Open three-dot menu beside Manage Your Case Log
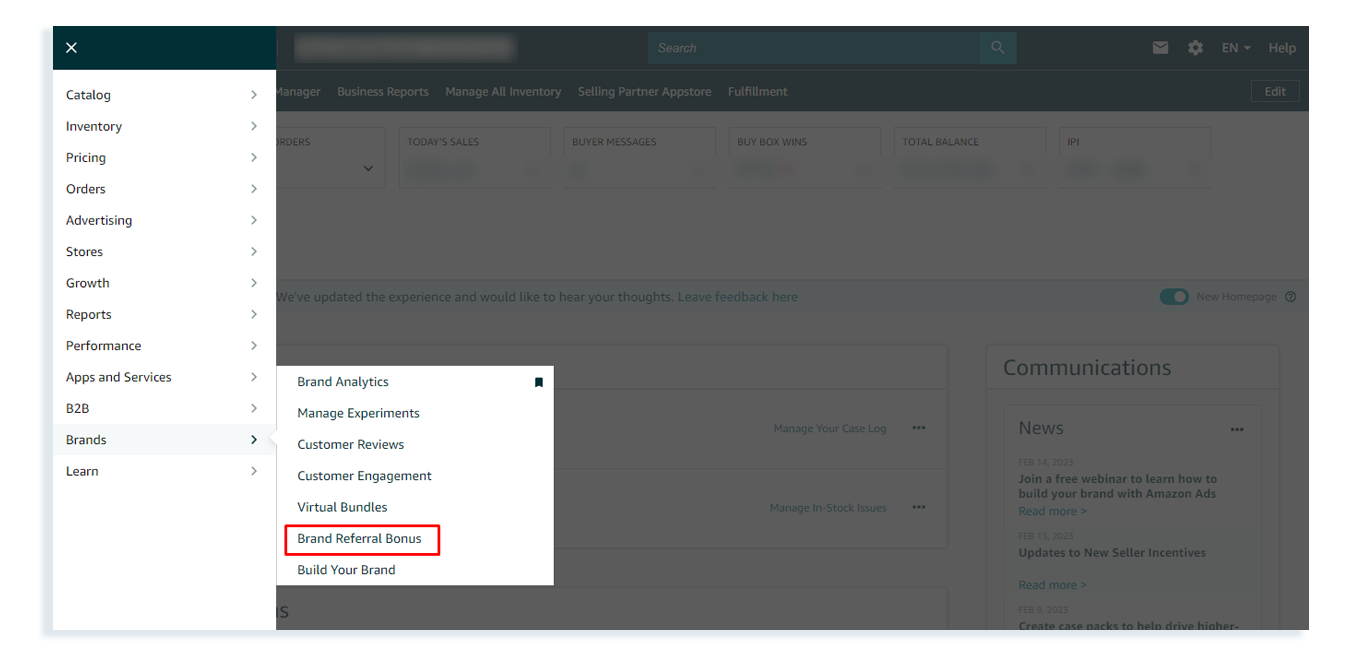This screenshot has width=1362, height=656. [919, 428]
